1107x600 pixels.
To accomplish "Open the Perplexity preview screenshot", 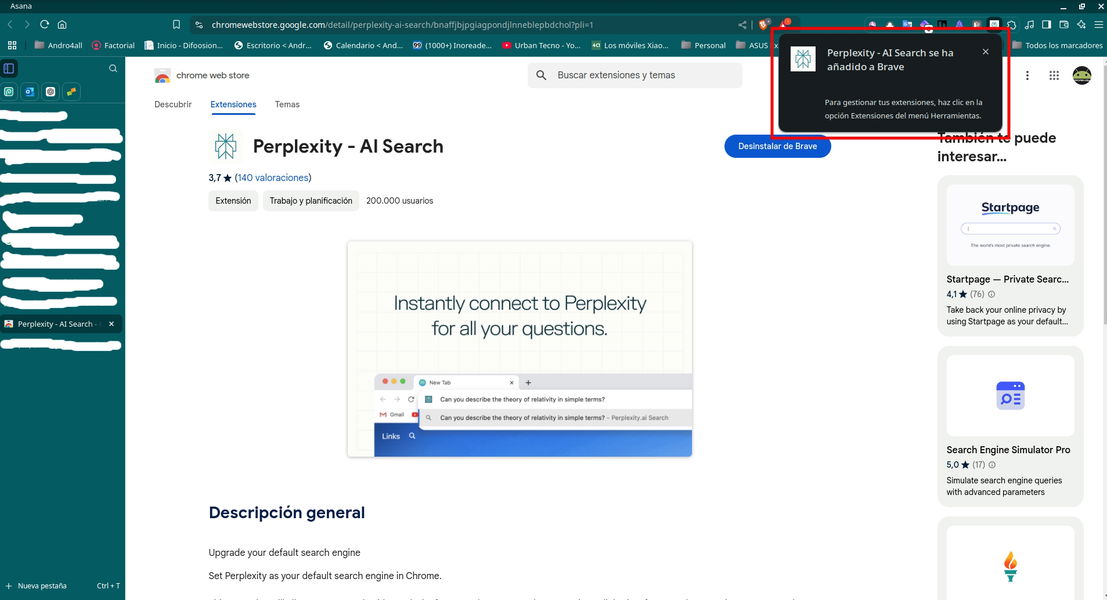I will point(520,349).
